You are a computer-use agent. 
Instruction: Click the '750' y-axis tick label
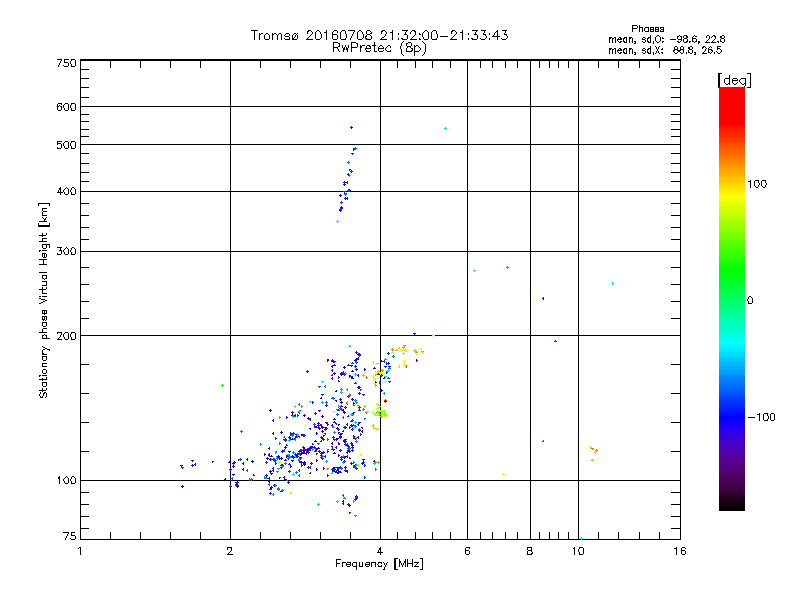click(x=67, y=63)
